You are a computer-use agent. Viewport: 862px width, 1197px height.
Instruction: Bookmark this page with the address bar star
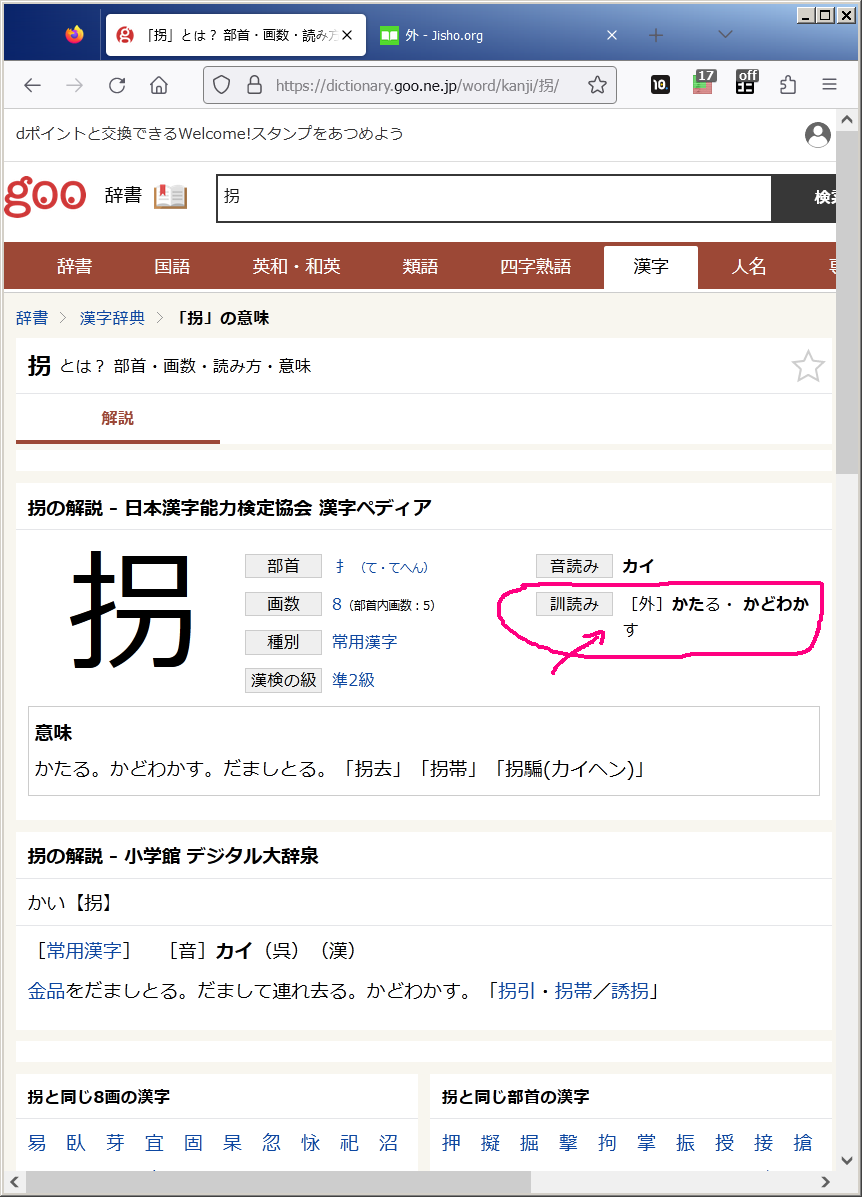597,85
